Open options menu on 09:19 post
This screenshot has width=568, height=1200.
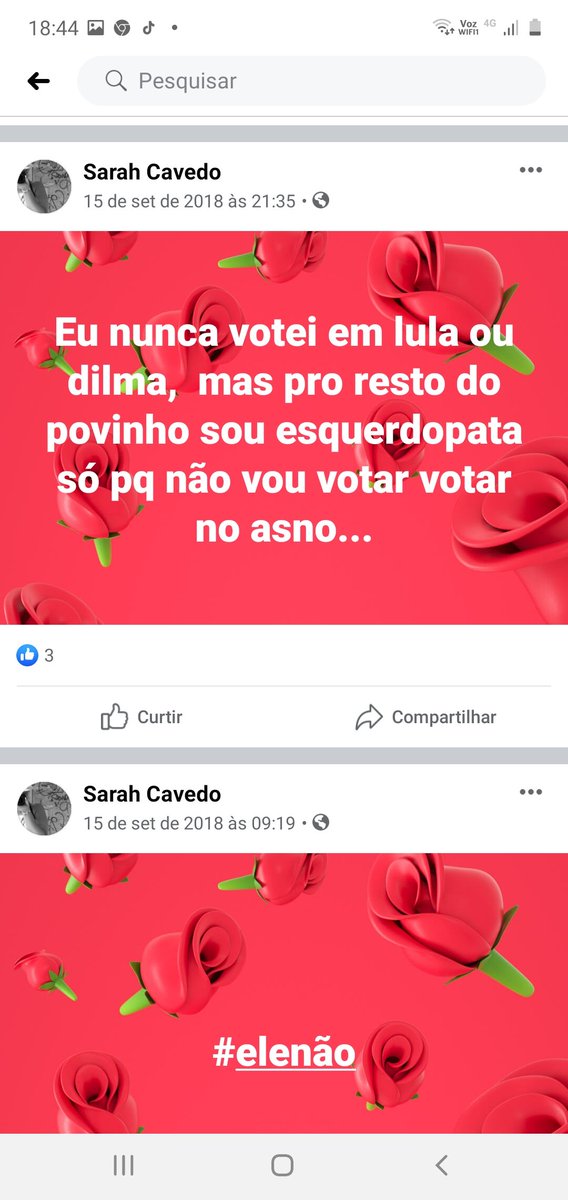tap(530, 792)
